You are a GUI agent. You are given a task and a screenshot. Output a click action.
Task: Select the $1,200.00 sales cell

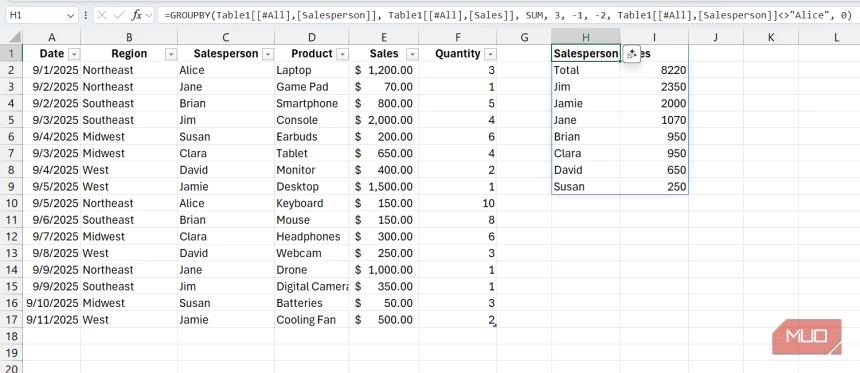[x=383, y=70]
